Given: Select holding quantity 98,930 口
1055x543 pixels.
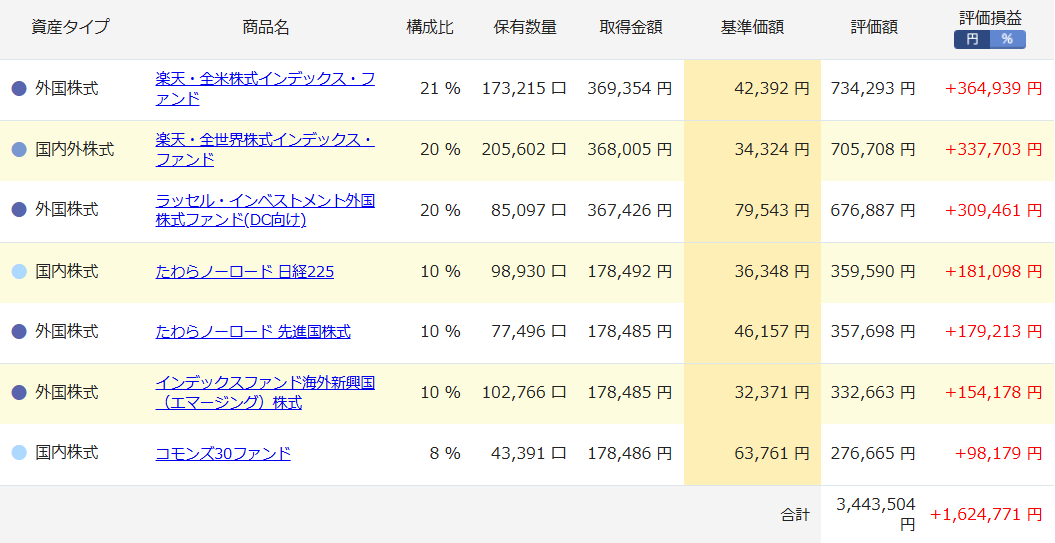Looking at the screenshot, I should click(x=529, y=271).
